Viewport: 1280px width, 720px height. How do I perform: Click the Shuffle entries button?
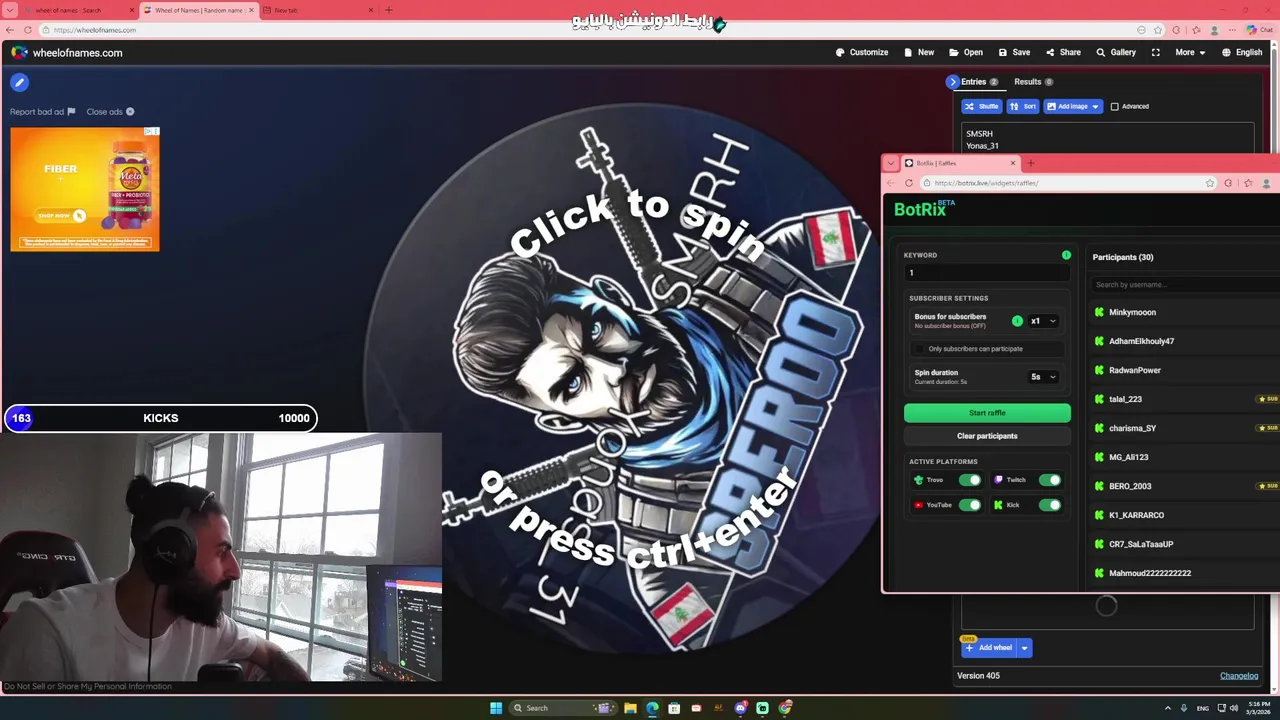(982, 106)
